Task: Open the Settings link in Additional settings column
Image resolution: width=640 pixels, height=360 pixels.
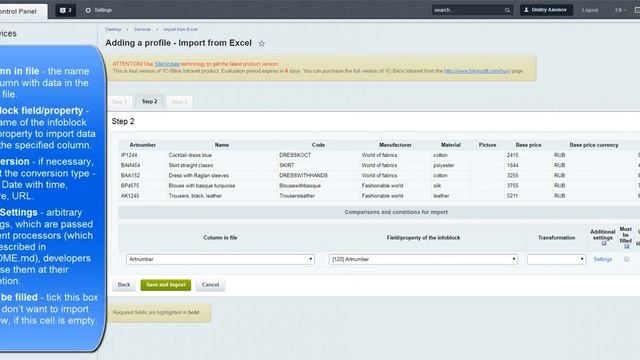Action: click(x=602, y=259)
